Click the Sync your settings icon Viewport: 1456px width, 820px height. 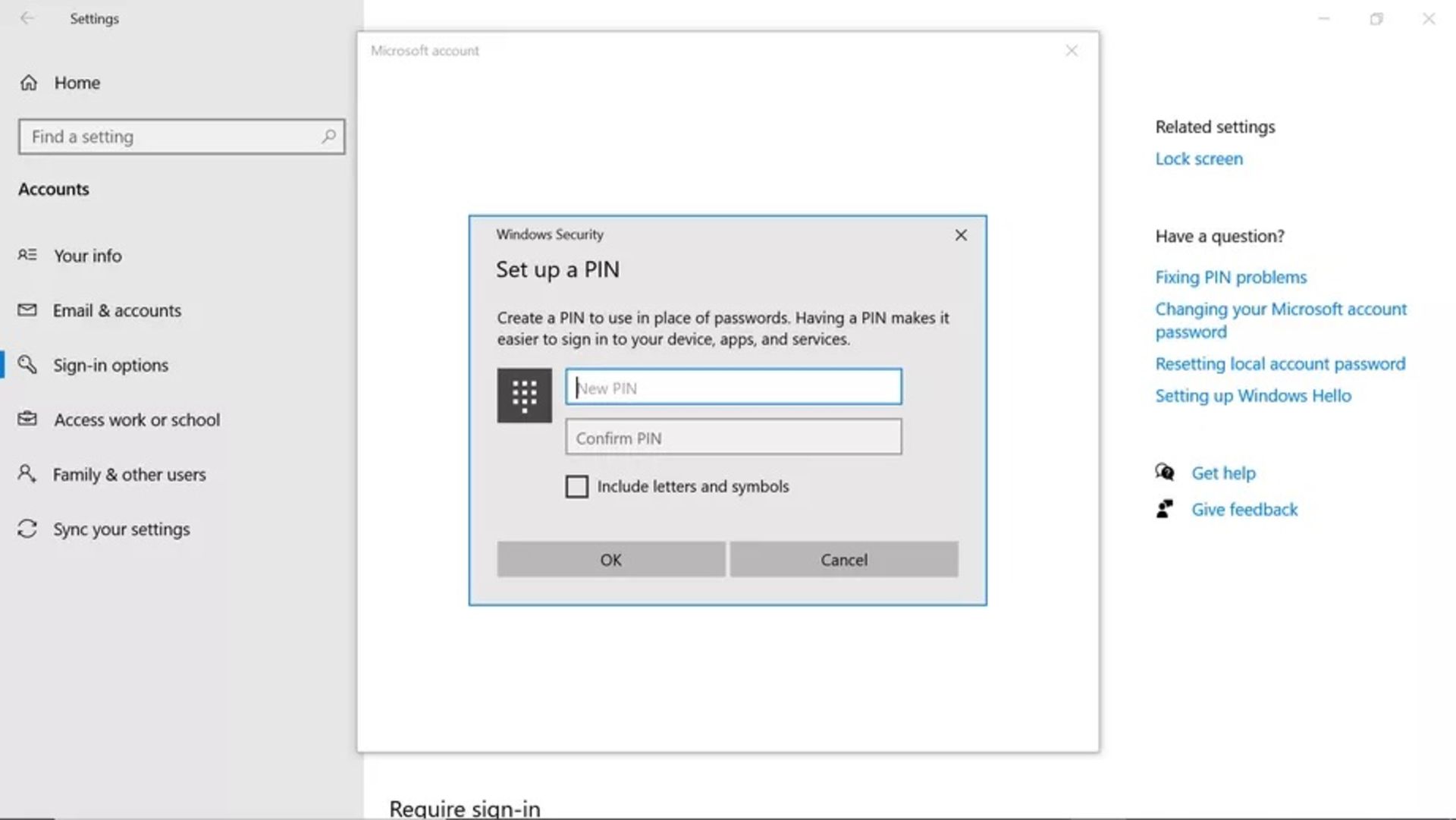click(x=28, y=528)
